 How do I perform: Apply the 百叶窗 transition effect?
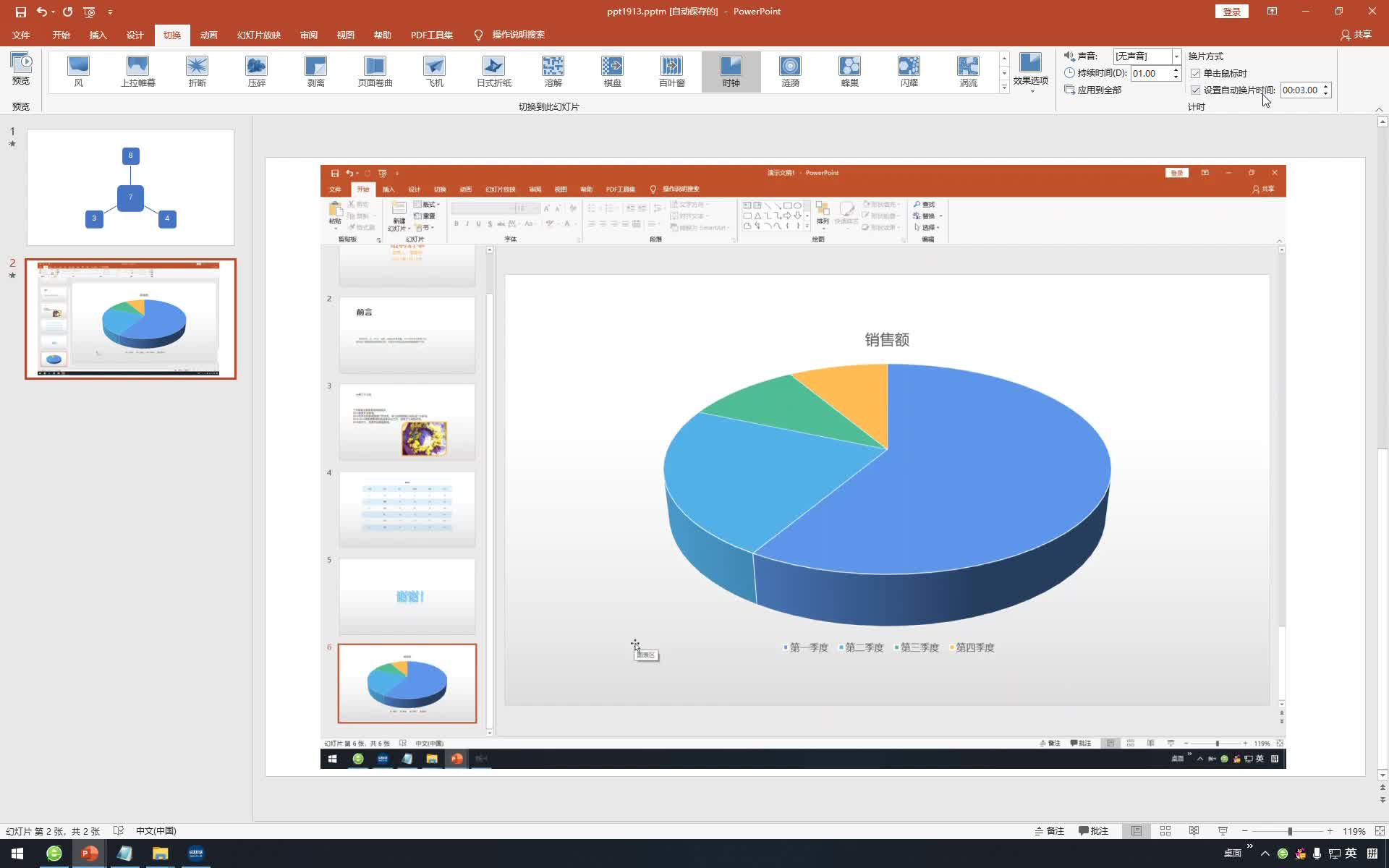click(x=671, y=72)
